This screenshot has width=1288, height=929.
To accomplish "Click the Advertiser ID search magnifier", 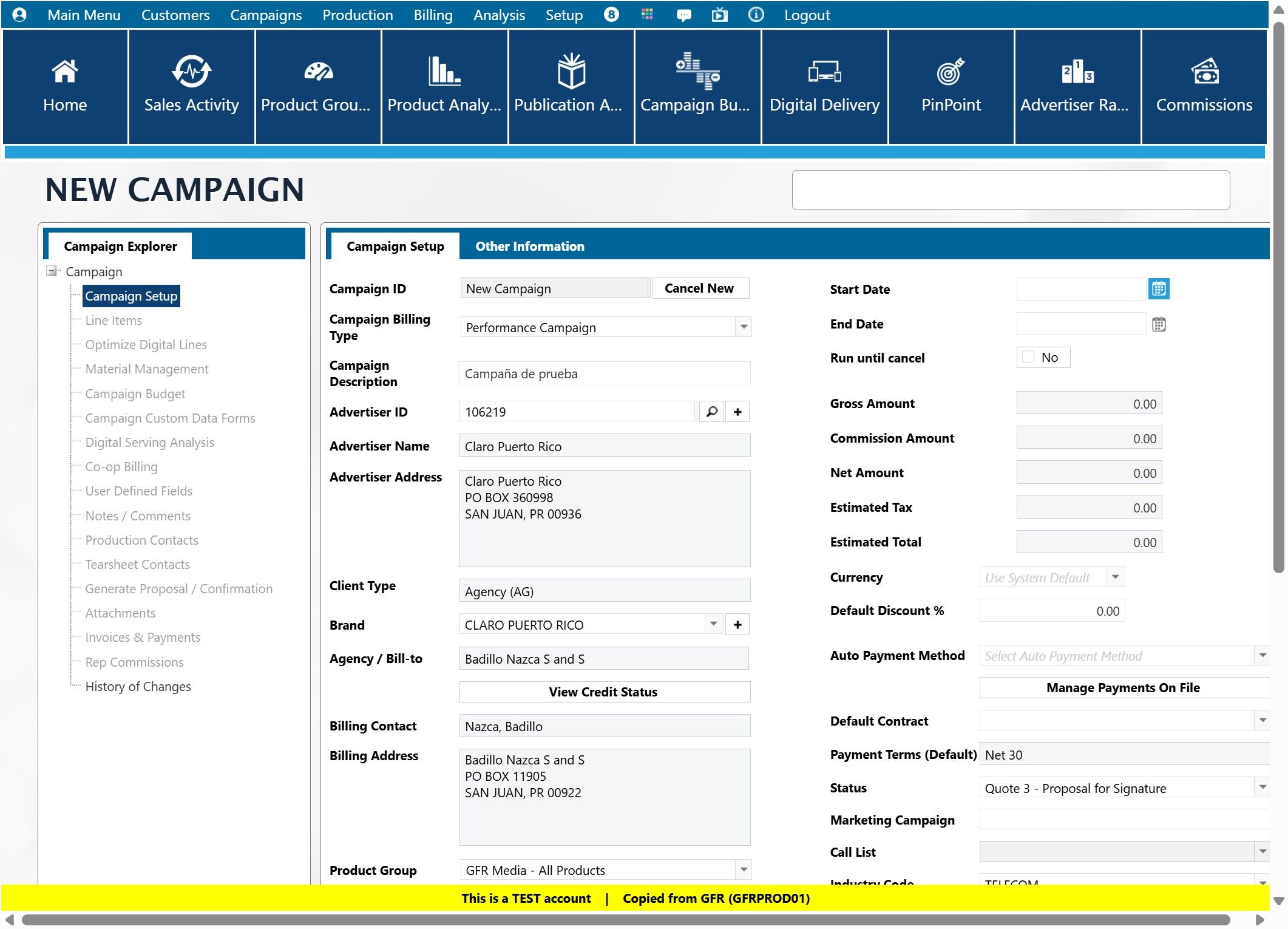I will pos(711,412).
